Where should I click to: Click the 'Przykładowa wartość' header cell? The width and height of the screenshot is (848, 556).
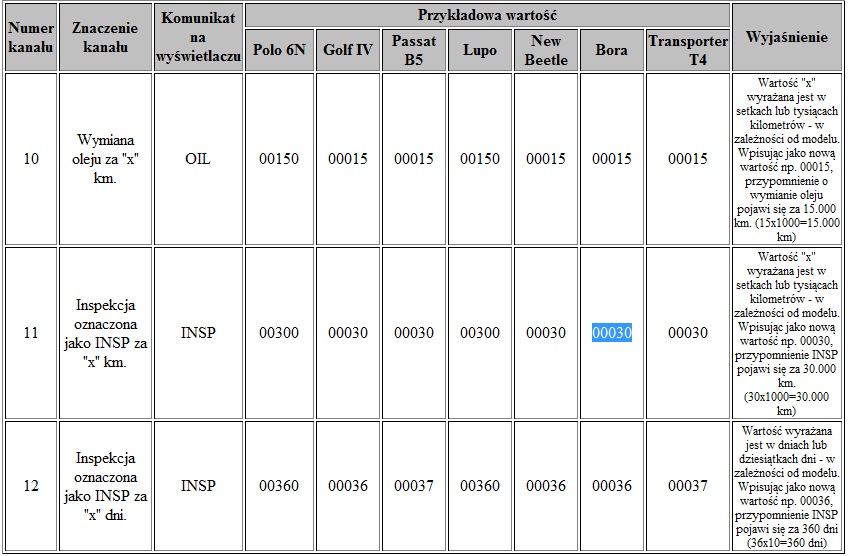(x=487, y=15)
